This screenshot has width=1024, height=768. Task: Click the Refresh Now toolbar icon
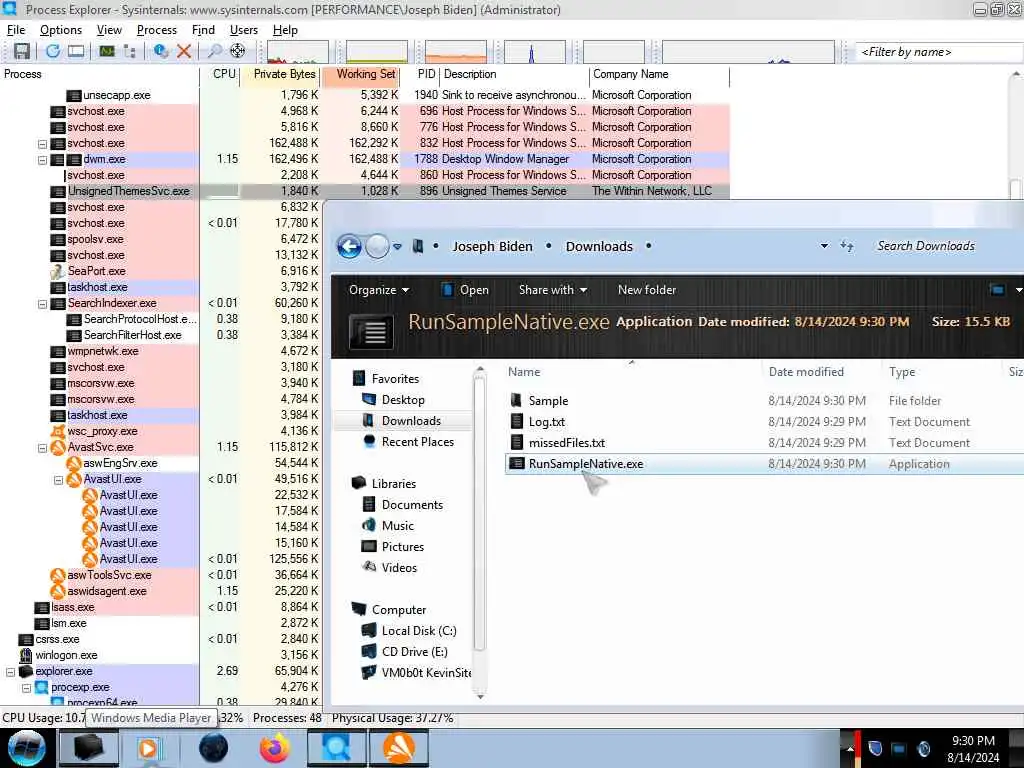[x=52, y=51]
